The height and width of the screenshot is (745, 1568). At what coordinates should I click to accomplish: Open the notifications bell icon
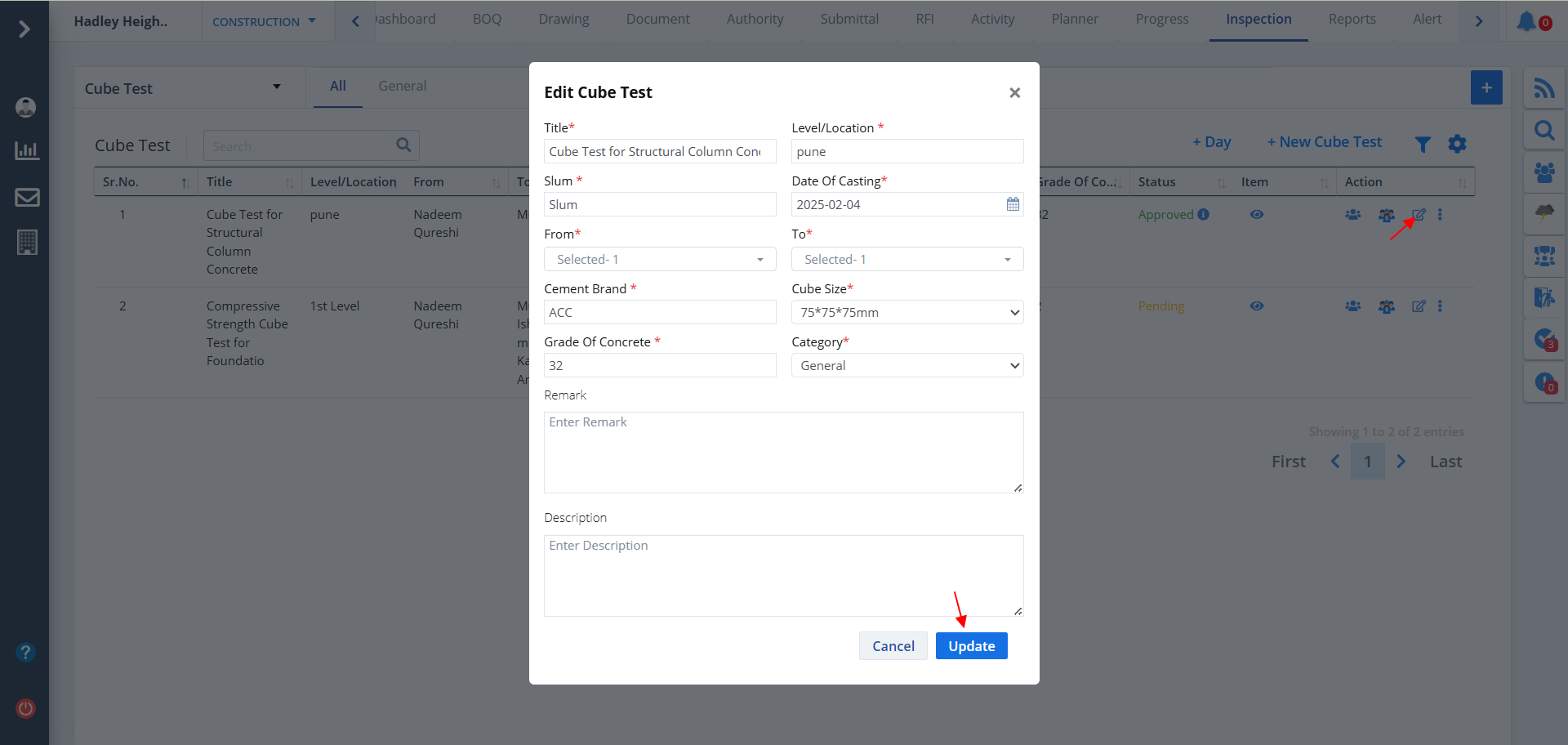coord(1526,21)
